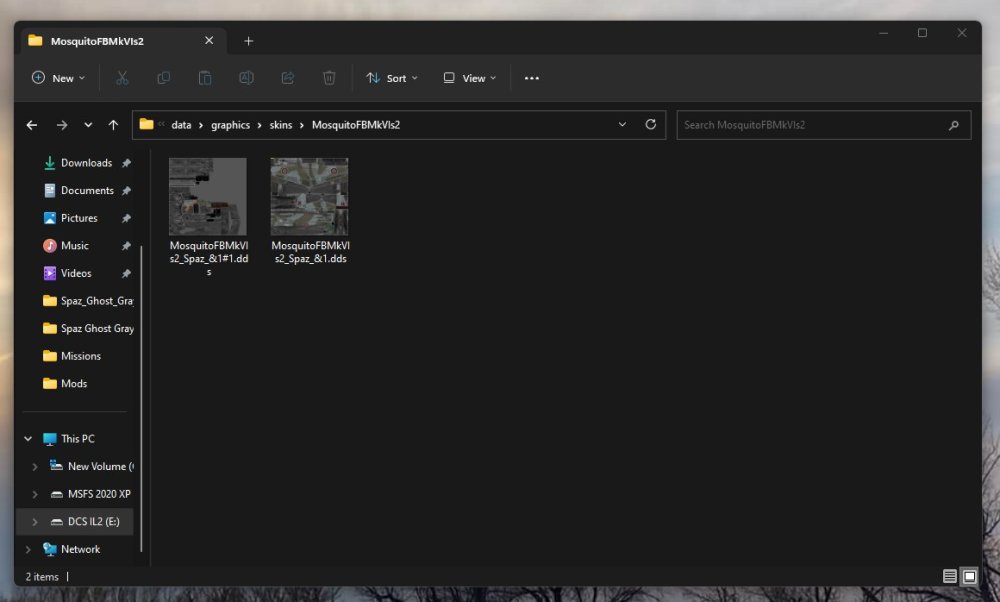Click the Rename icon in toolbar

click(246, 78)
